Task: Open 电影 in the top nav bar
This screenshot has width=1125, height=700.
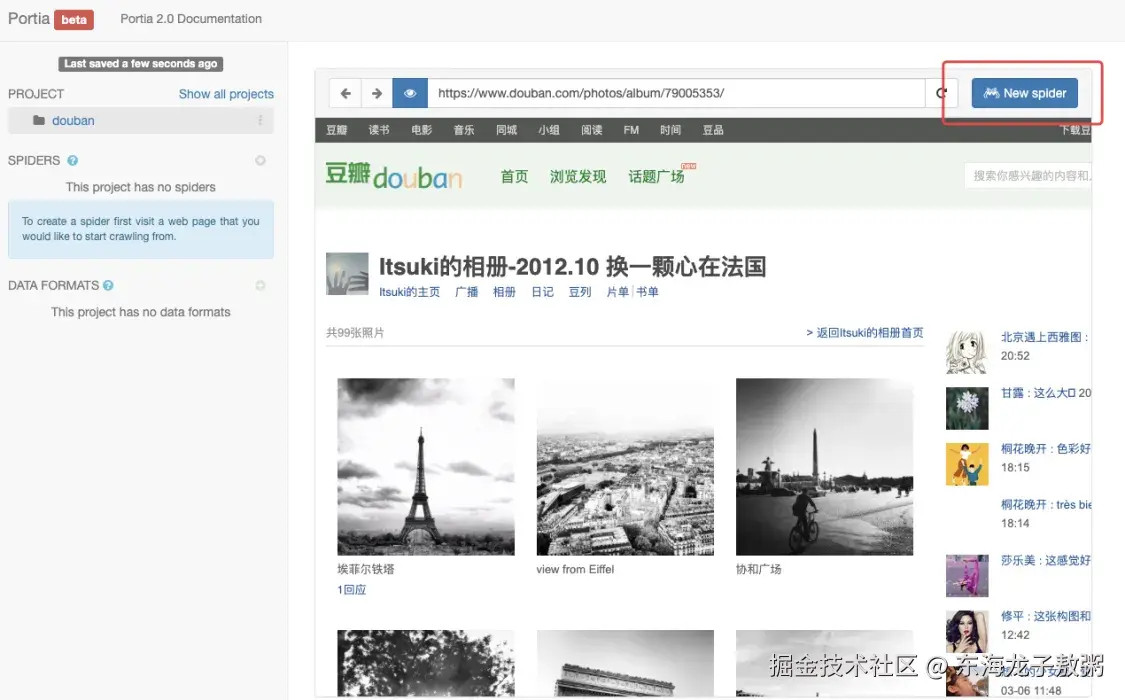Action: pos(421,130)
